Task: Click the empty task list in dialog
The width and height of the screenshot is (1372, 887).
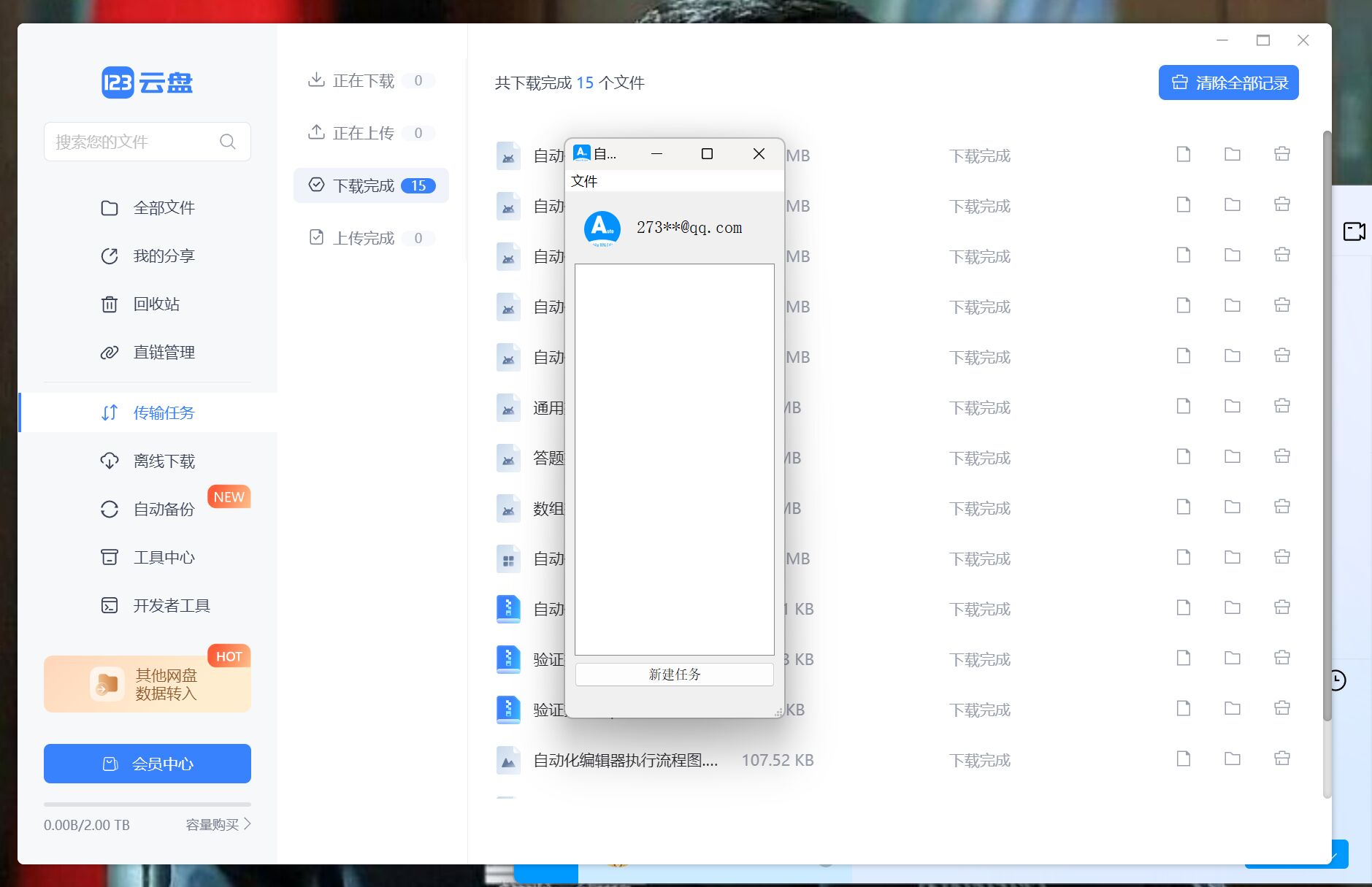Action: (x=675, y=459)
